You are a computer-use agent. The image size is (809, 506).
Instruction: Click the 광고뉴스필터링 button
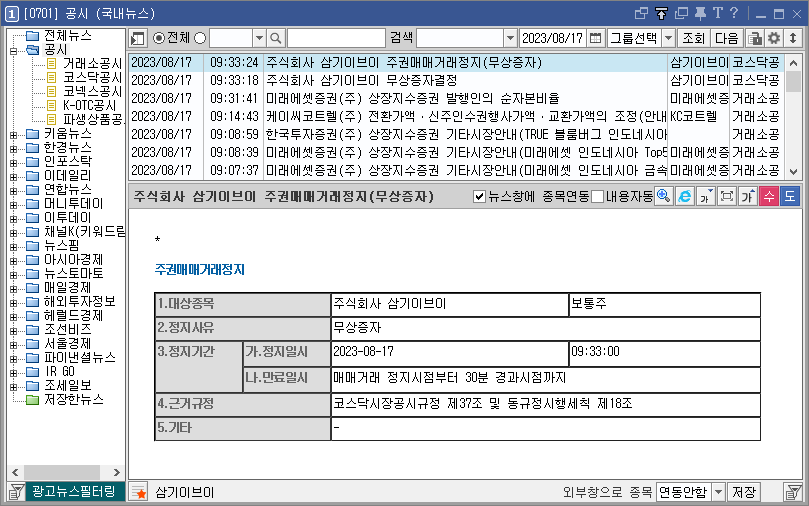(x=74, y=492)
